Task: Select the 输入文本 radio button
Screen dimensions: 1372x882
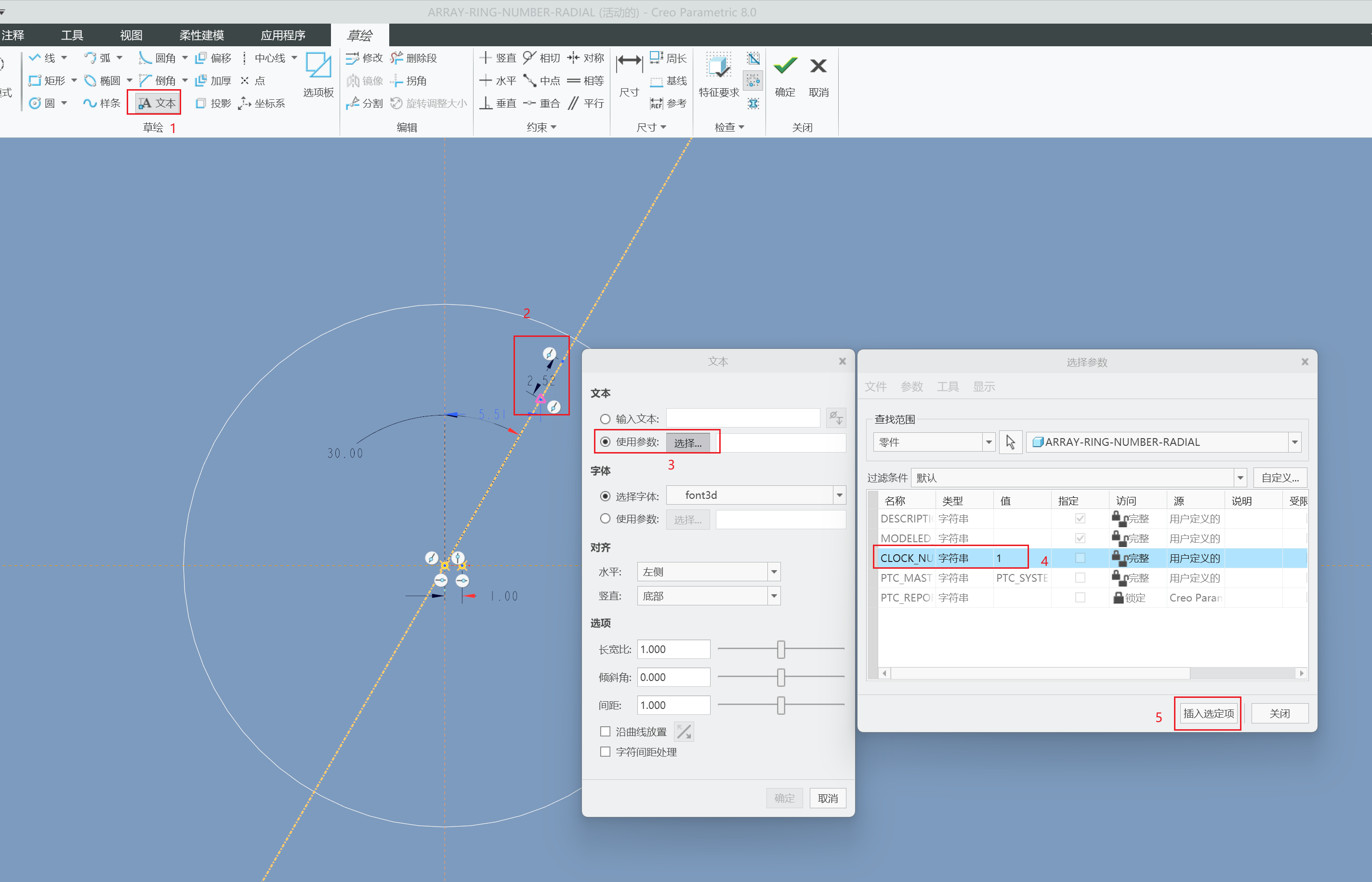Action: pos(605,419)
